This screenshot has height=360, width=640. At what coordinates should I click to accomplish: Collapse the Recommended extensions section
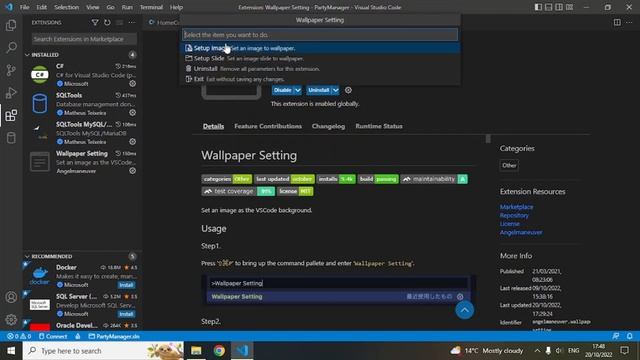tap(27, 256)
